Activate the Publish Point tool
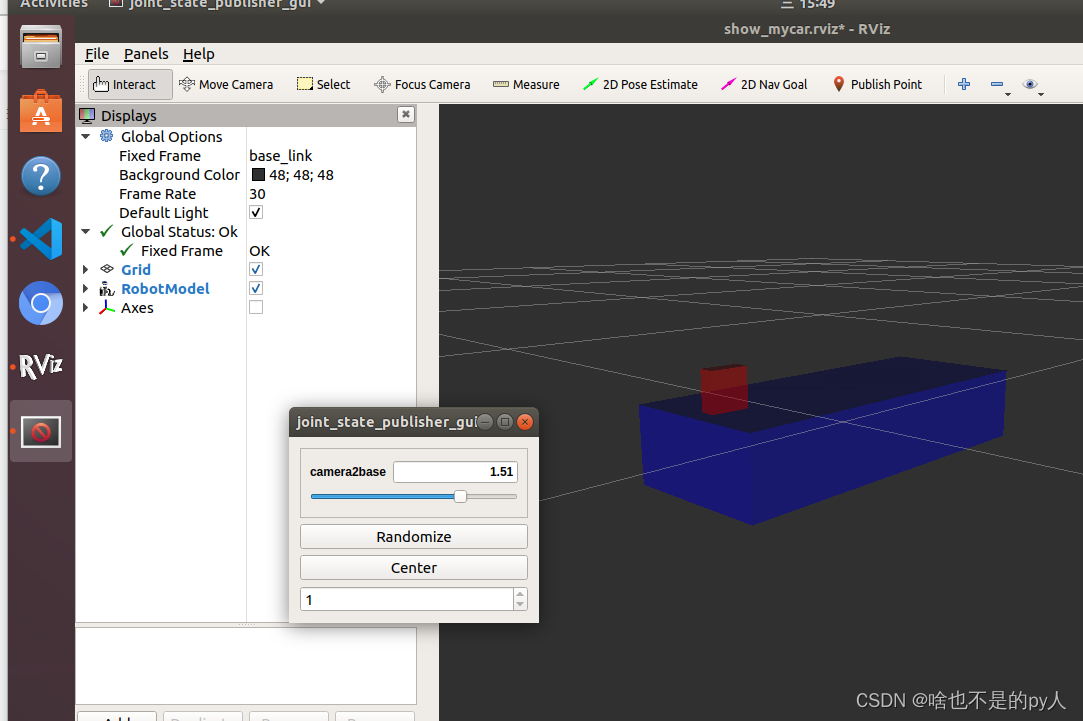Screen dimensions: 1083x721 pos(877,84)
